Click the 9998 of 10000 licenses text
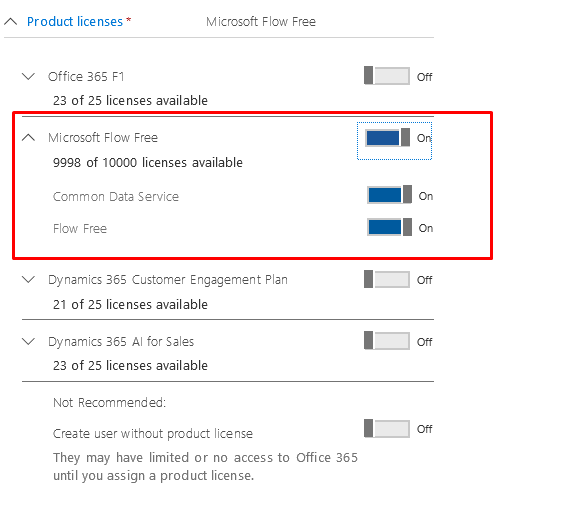Image resolution: width=575 pixels, height=522 pixels. [148, 163]
